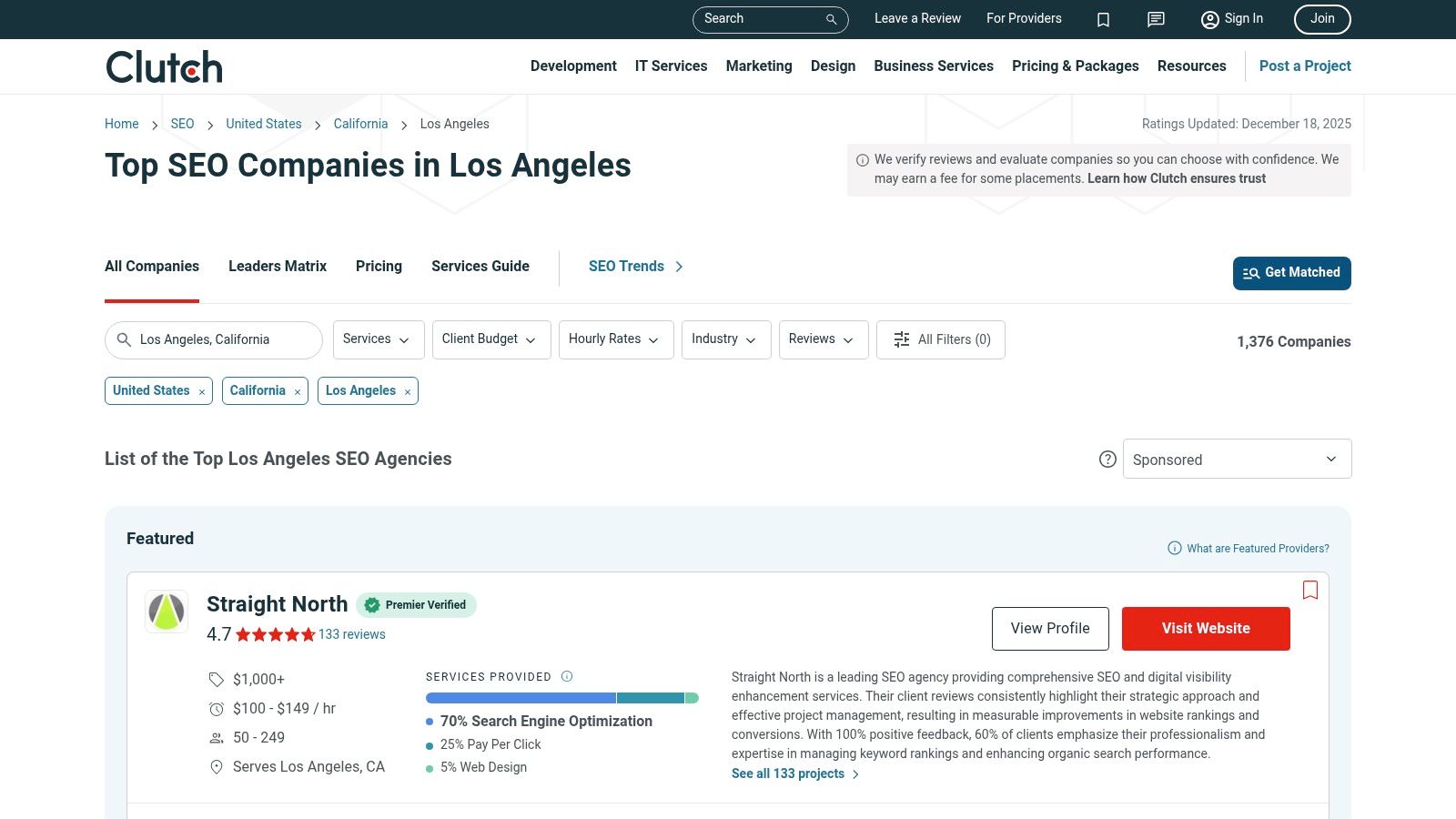
Task: Open the See all 133 projects link
Action: (788, 773)
